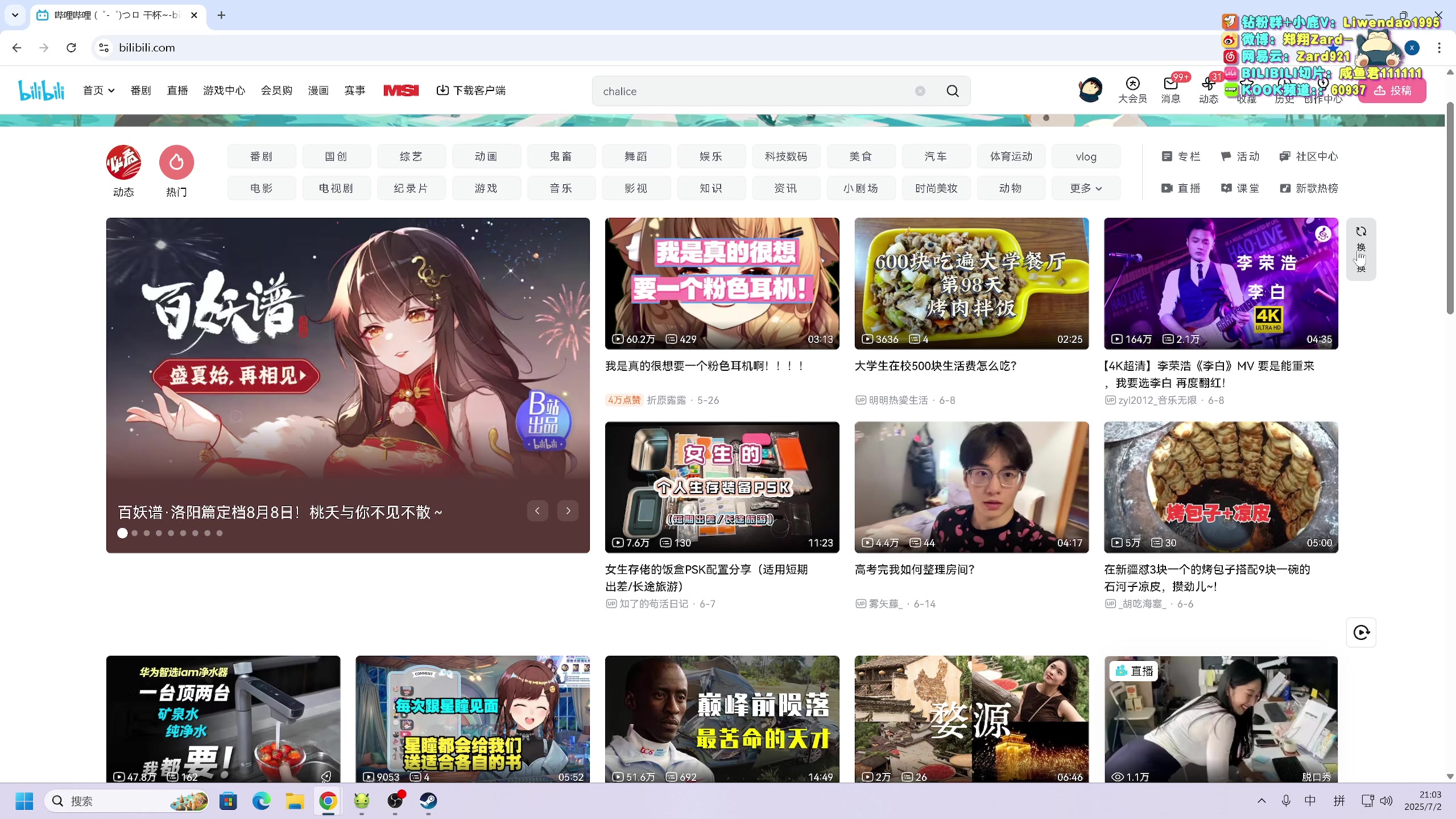Open 李荣浩 李白 MV thumbnail

click(1221, 283)
